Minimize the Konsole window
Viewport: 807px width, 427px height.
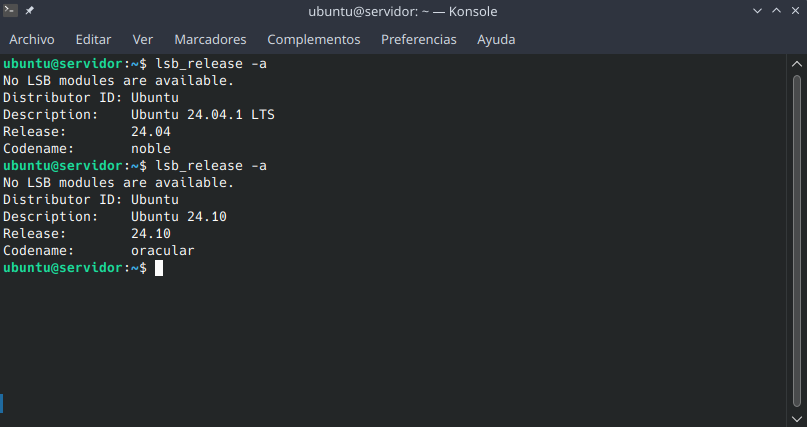point(757,11)
